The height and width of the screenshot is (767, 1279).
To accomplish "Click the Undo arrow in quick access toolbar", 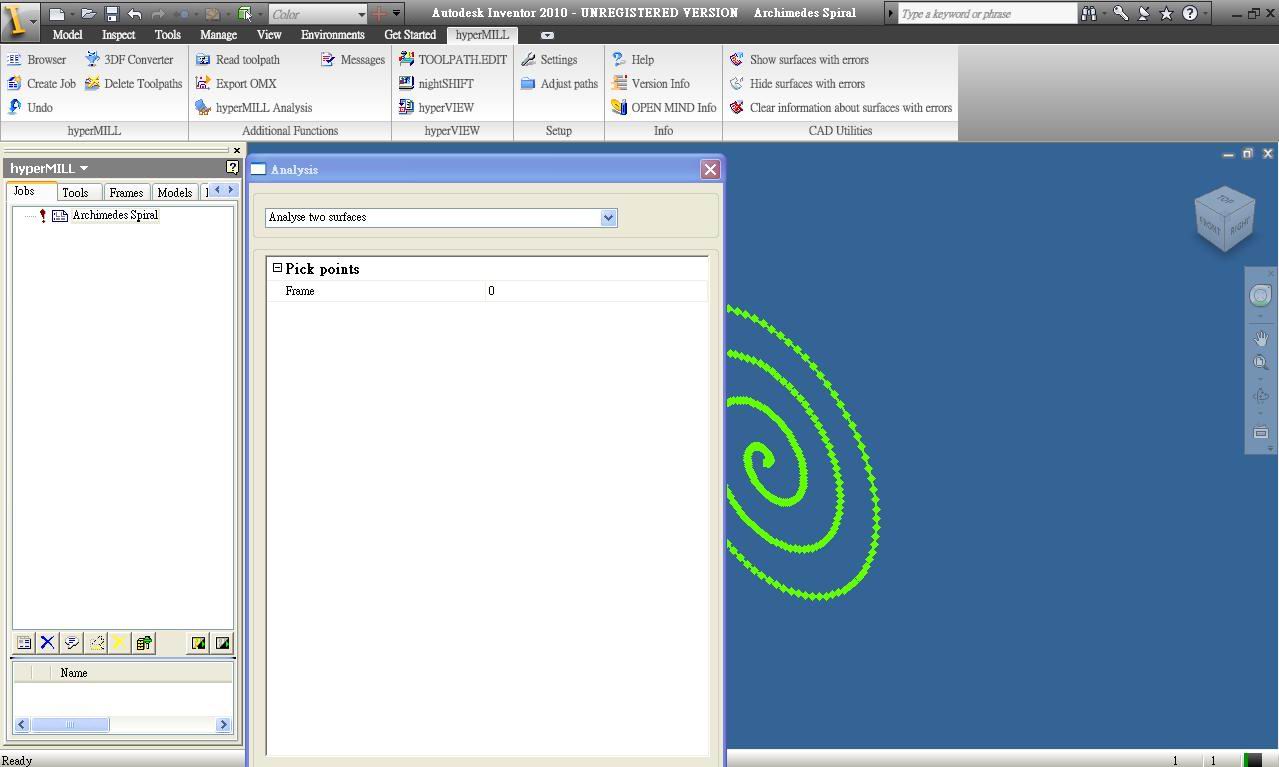I will [x=135, y=14].
